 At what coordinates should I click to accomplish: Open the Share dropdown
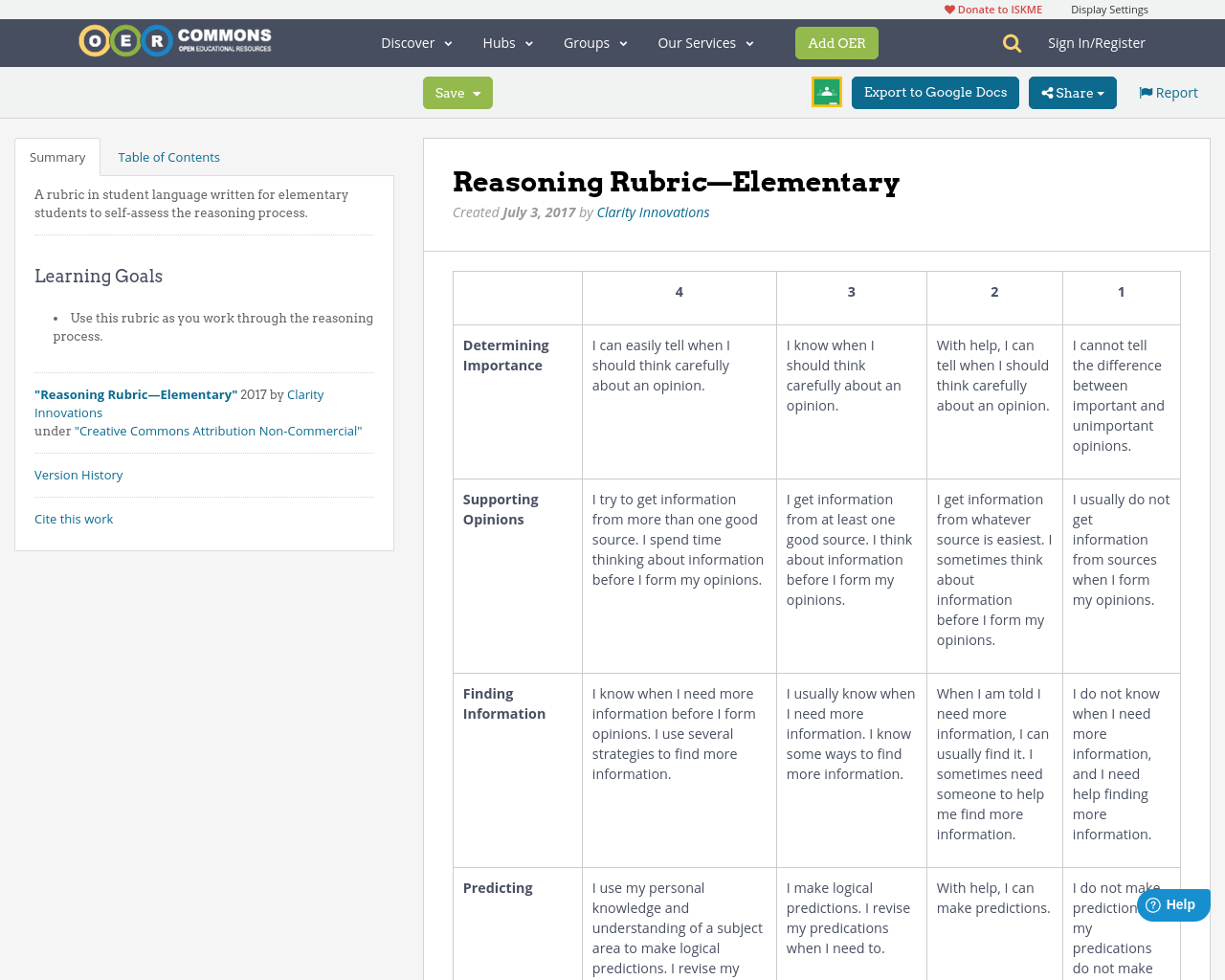click(x=1073, y=93)
